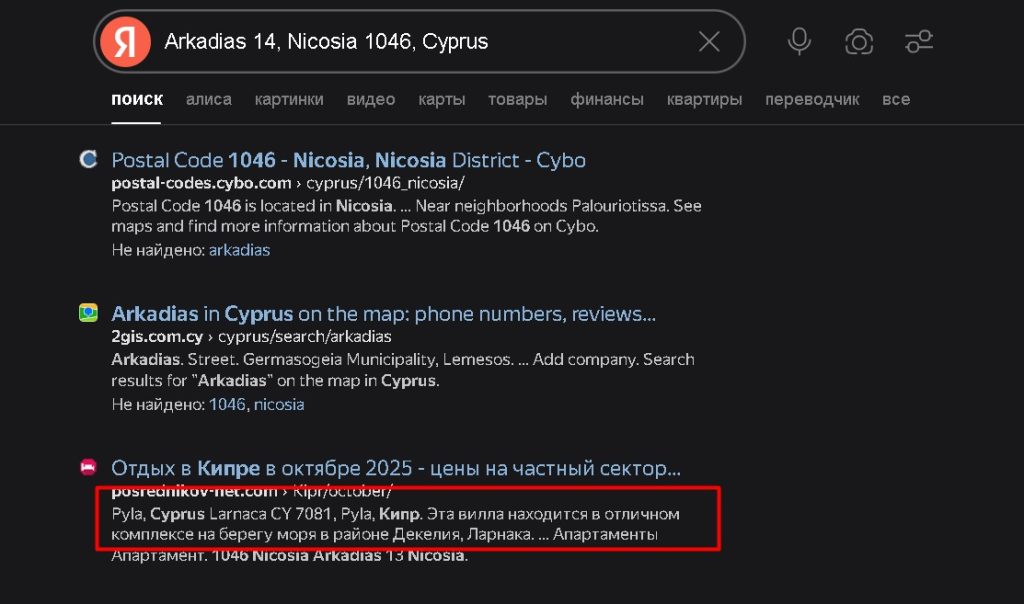
Task: Expand all services via the все tab
Action: coord(896,99)
